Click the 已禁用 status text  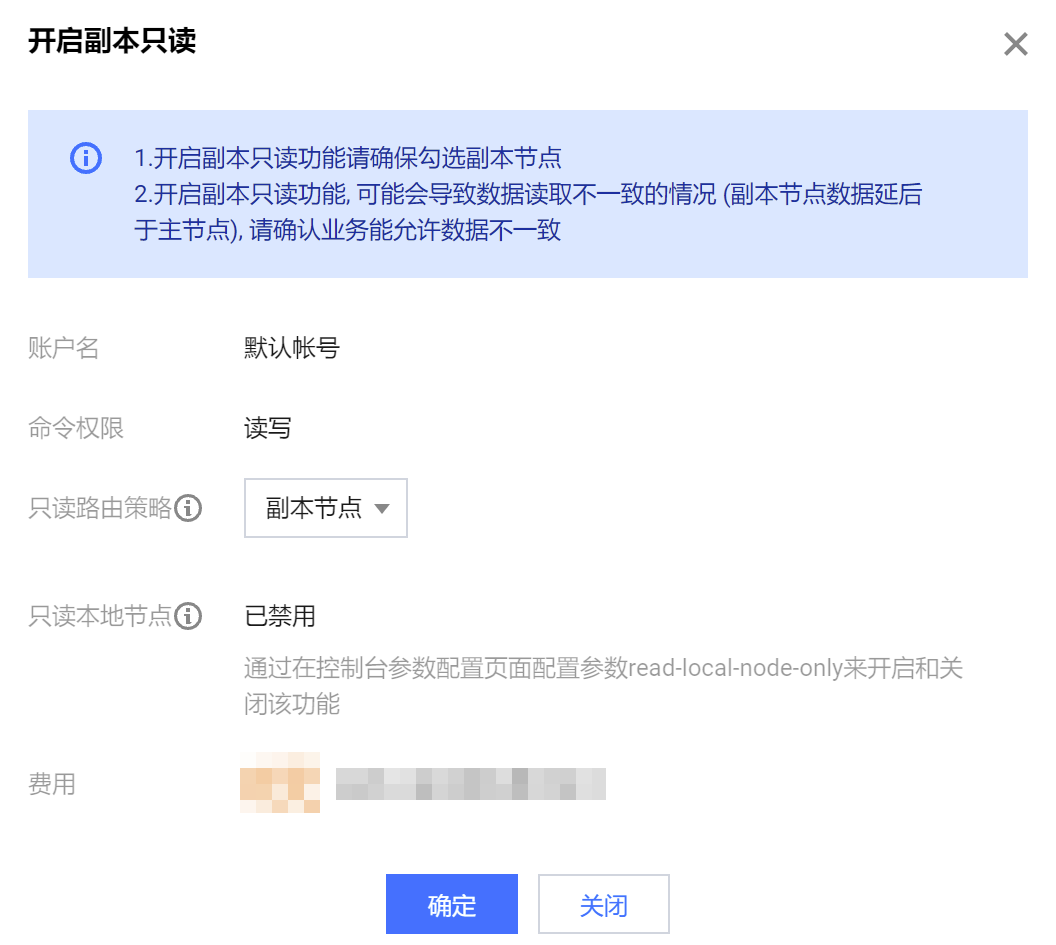coord(280,616)
